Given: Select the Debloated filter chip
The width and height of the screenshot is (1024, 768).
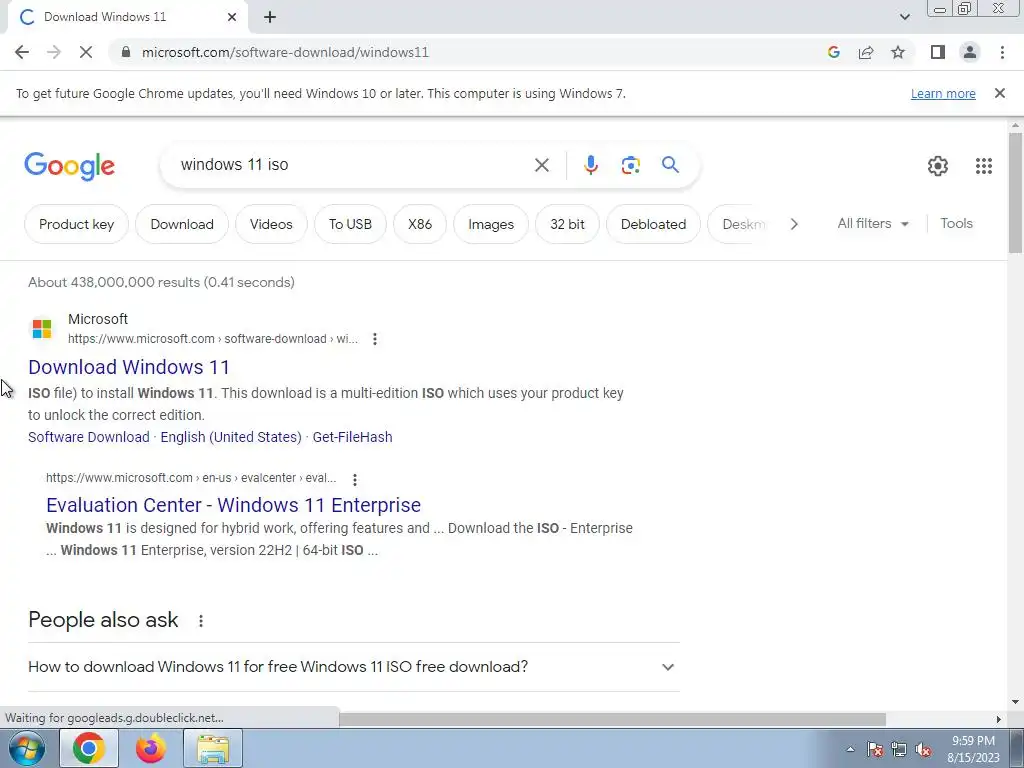Looking at the screenshot, I should point(653,224).
